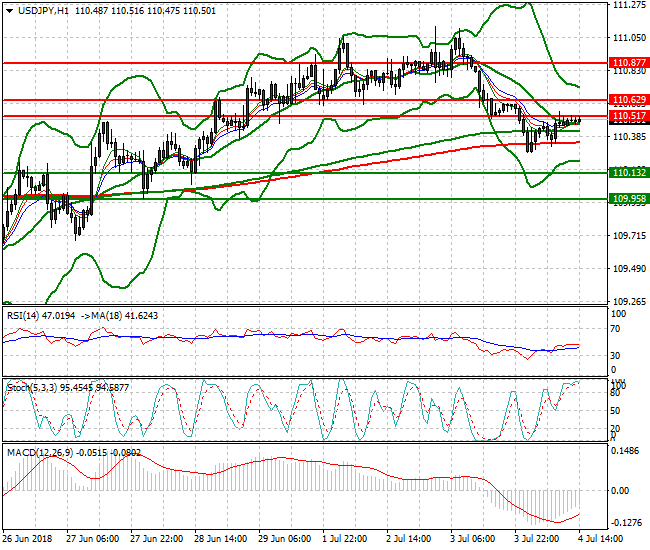The height and width of the screenshot is (550, 650).
Task: Click the -0.1276 MACD scale value
Action: (x=628, y=521)
